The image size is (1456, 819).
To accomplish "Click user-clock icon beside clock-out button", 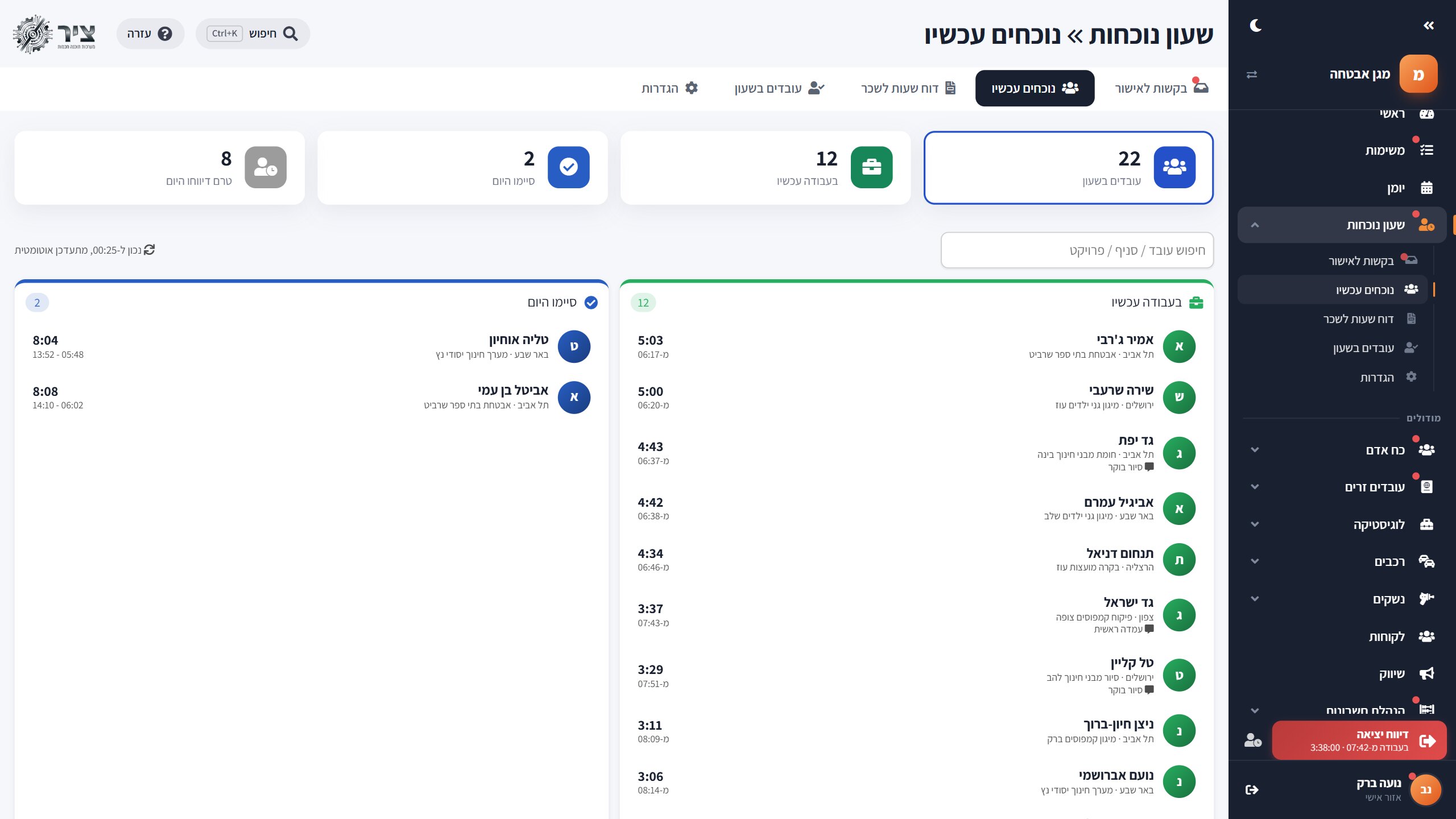I will pyautogui.click(x=1253, y=741).
